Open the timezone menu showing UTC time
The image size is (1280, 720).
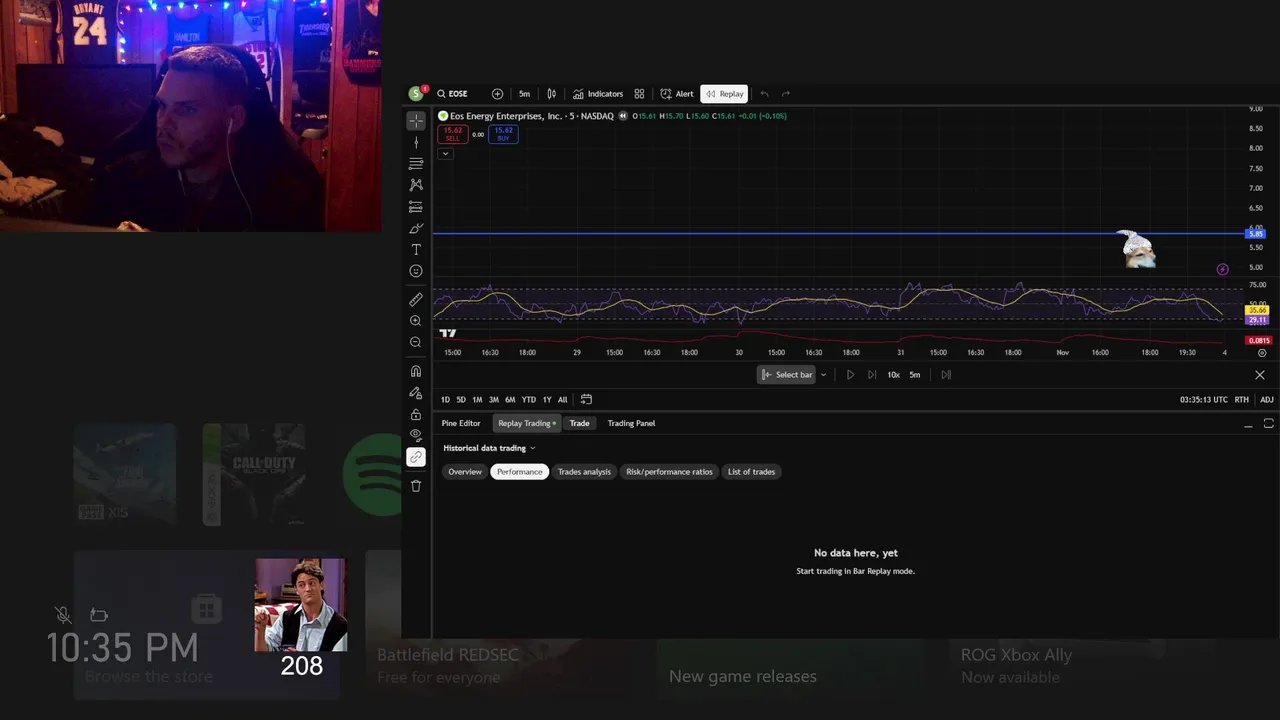coord(1204,400)
